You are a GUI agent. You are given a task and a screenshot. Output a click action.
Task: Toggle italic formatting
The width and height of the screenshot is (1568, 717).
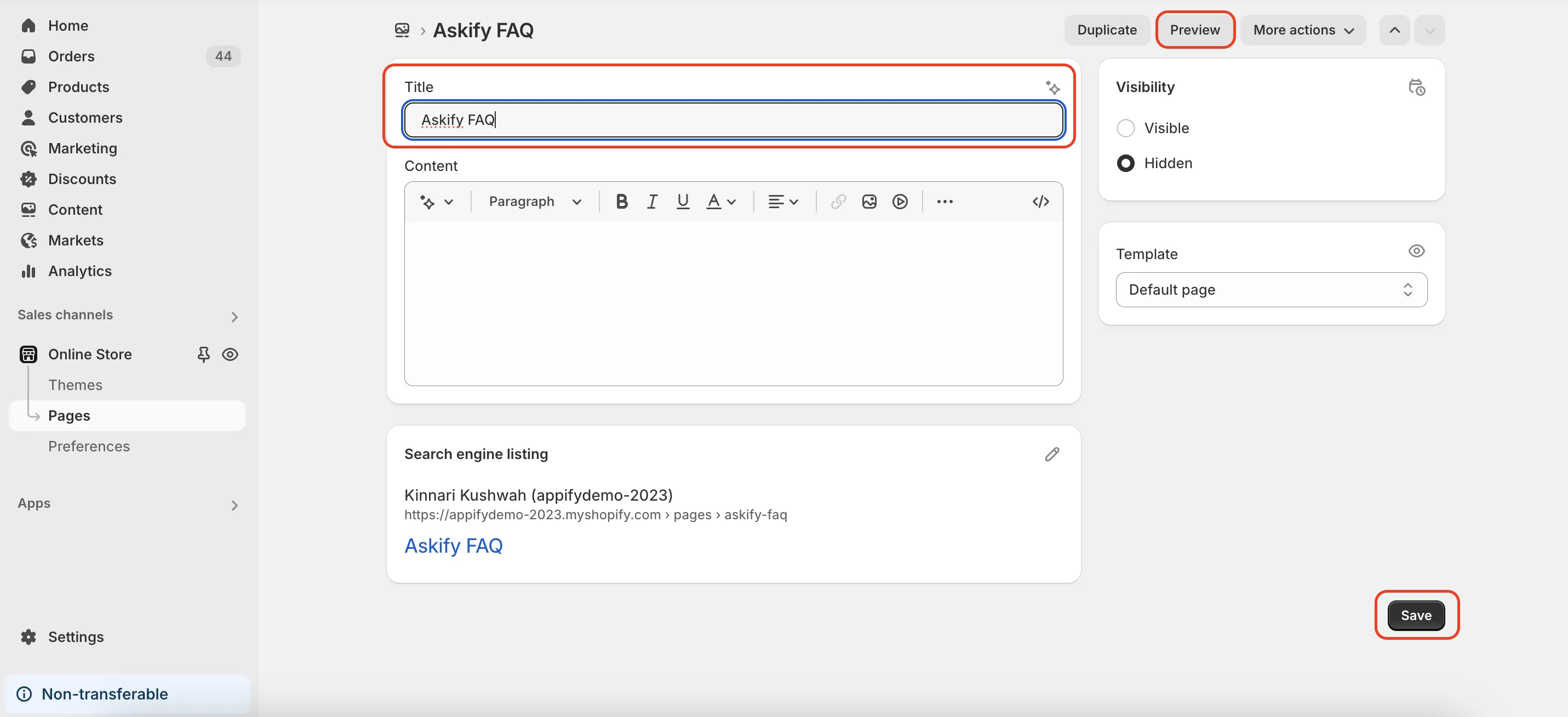[x=652, y=202]
